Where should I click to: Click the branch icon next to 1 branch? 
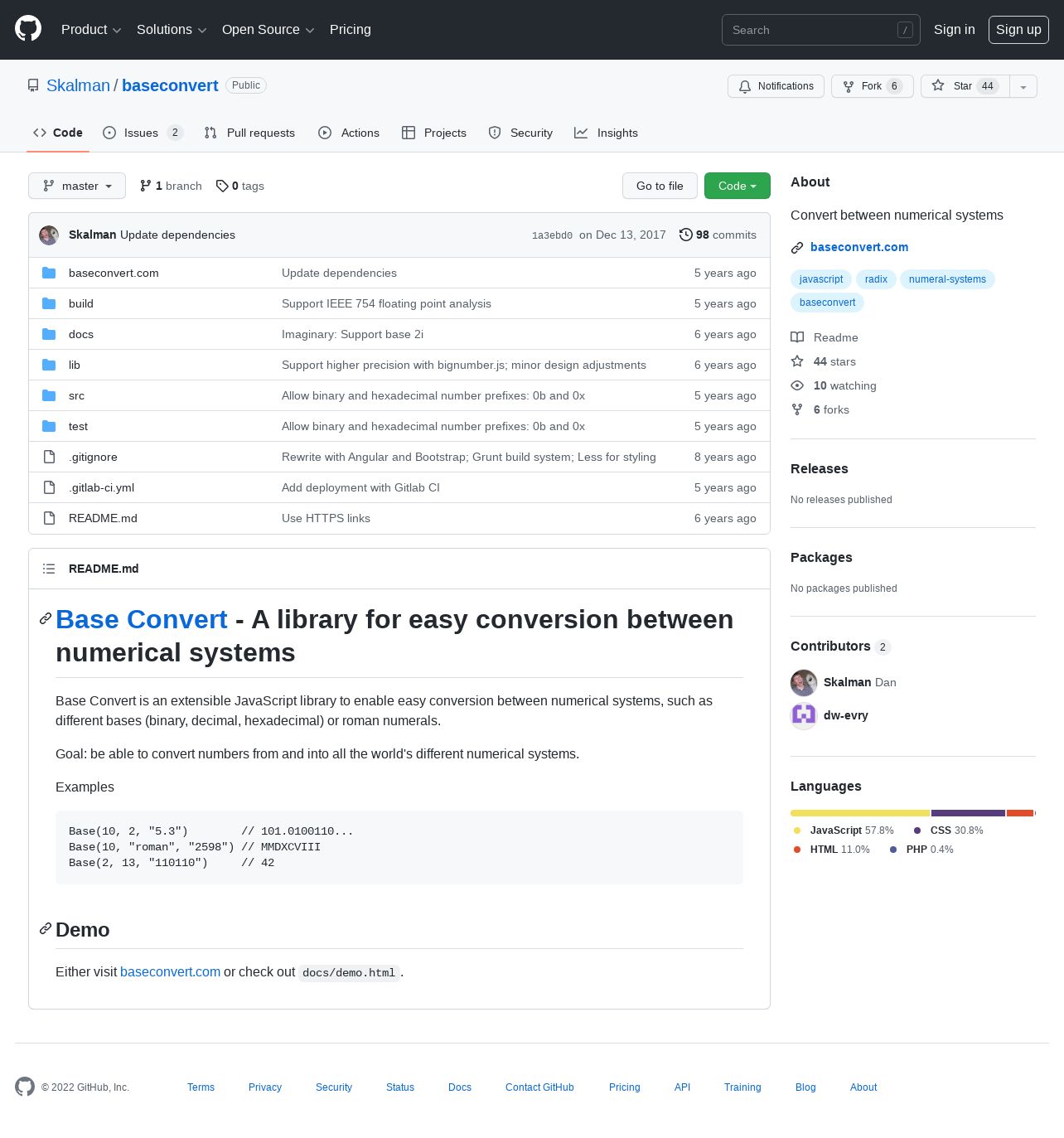point(146,186)
